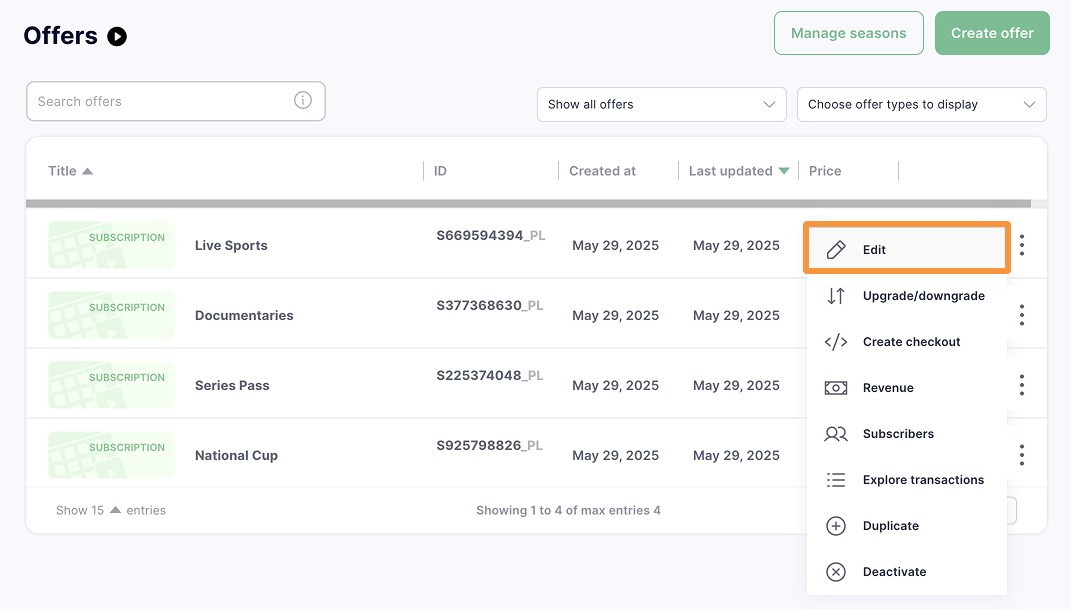Click the pencil icon beside Edit
The image size is (1071, 609).
(x=835, y=250)
